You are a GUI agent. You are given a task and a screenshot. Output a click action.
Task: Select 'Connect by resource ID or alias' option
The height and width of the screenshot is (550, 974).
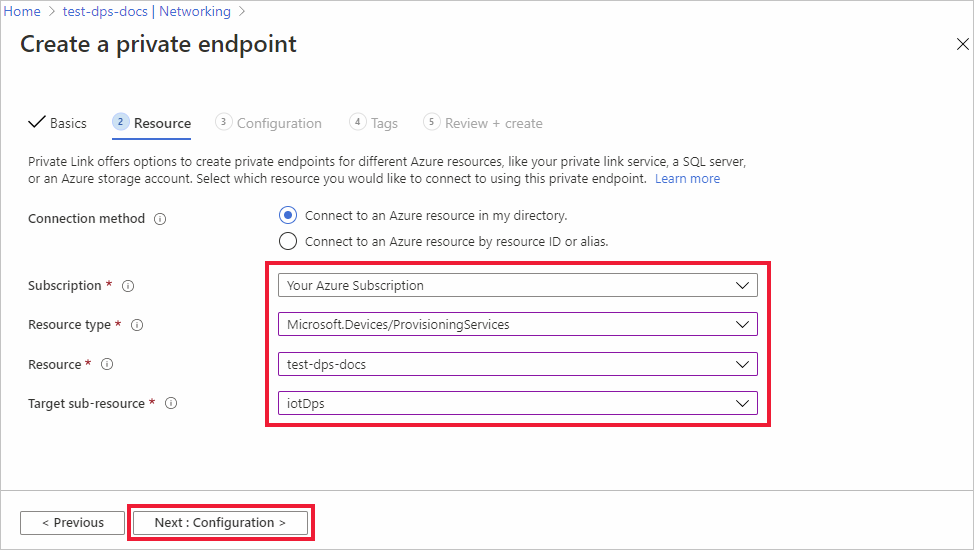point(288,241)
